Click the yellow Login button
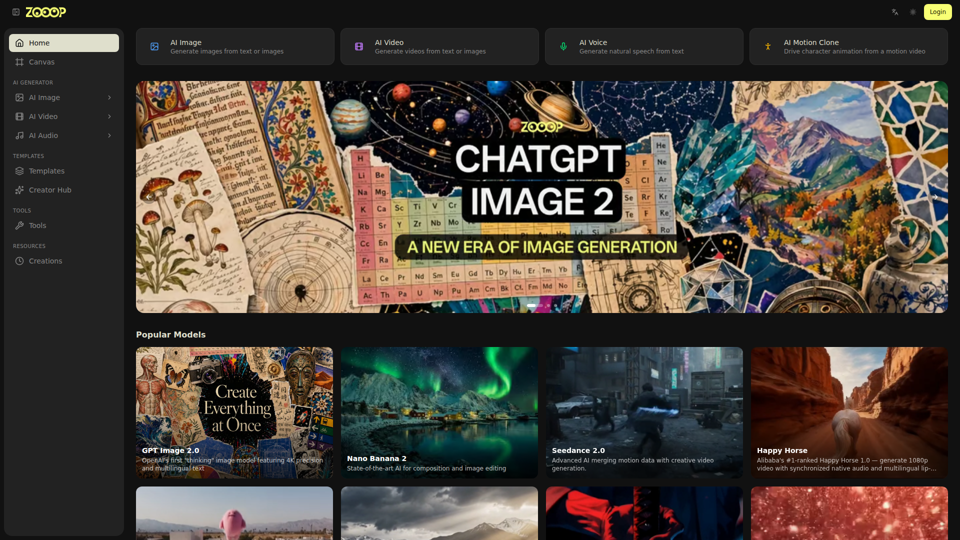 [x=937, y=12]
